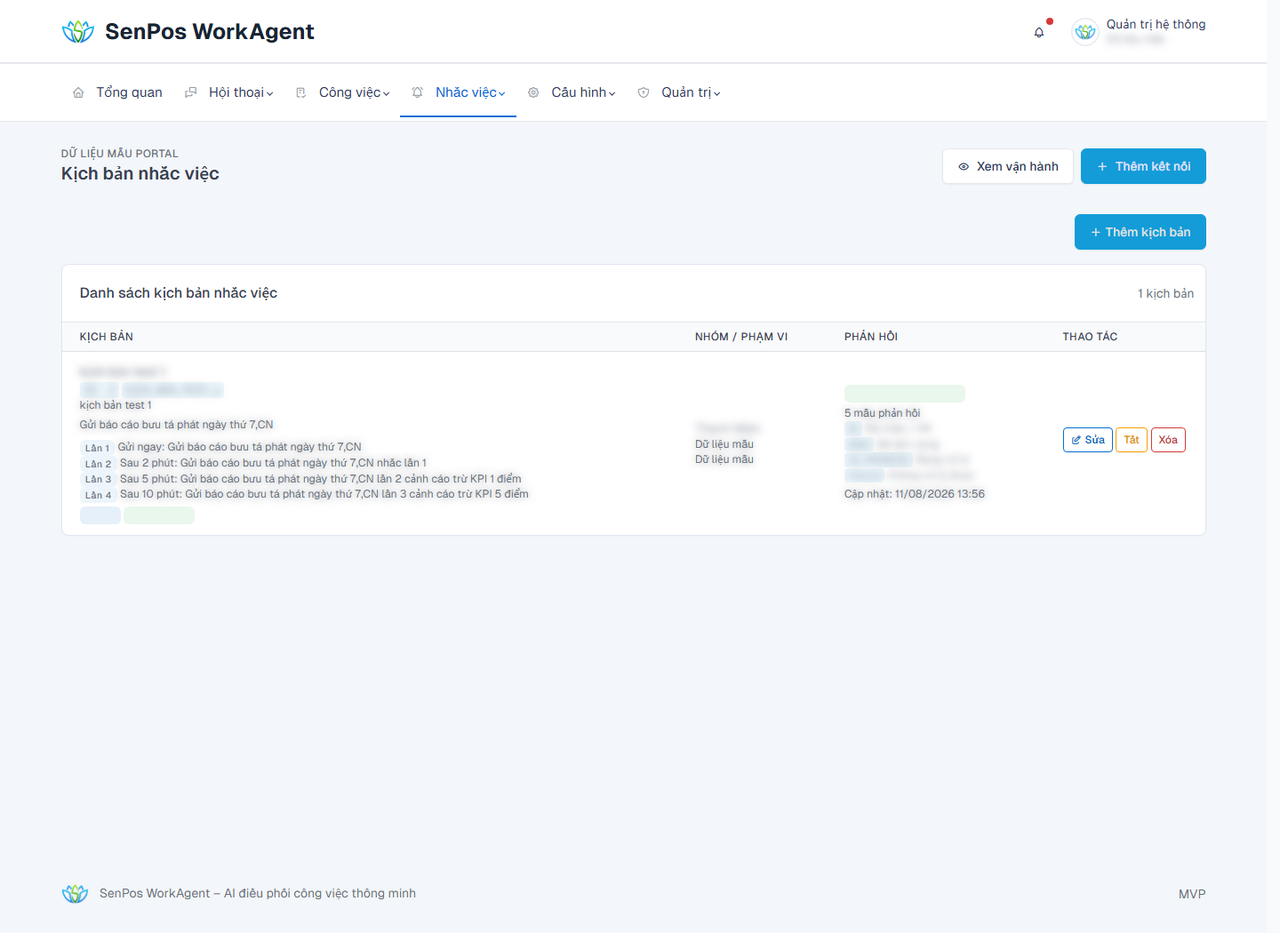Click the SenPos lotus logo in header

77,32
